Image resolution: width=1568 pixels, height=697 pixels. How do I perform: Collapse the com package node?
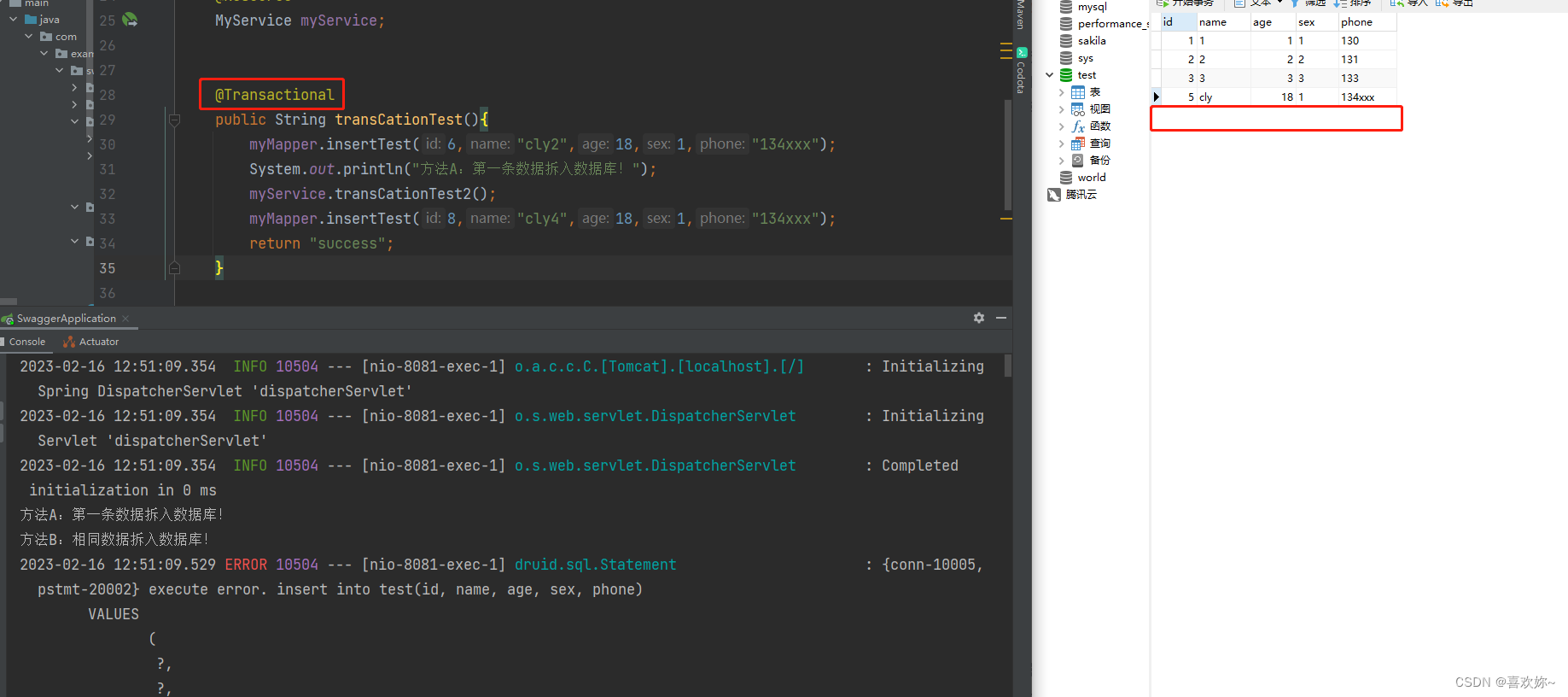coord(29,36)
